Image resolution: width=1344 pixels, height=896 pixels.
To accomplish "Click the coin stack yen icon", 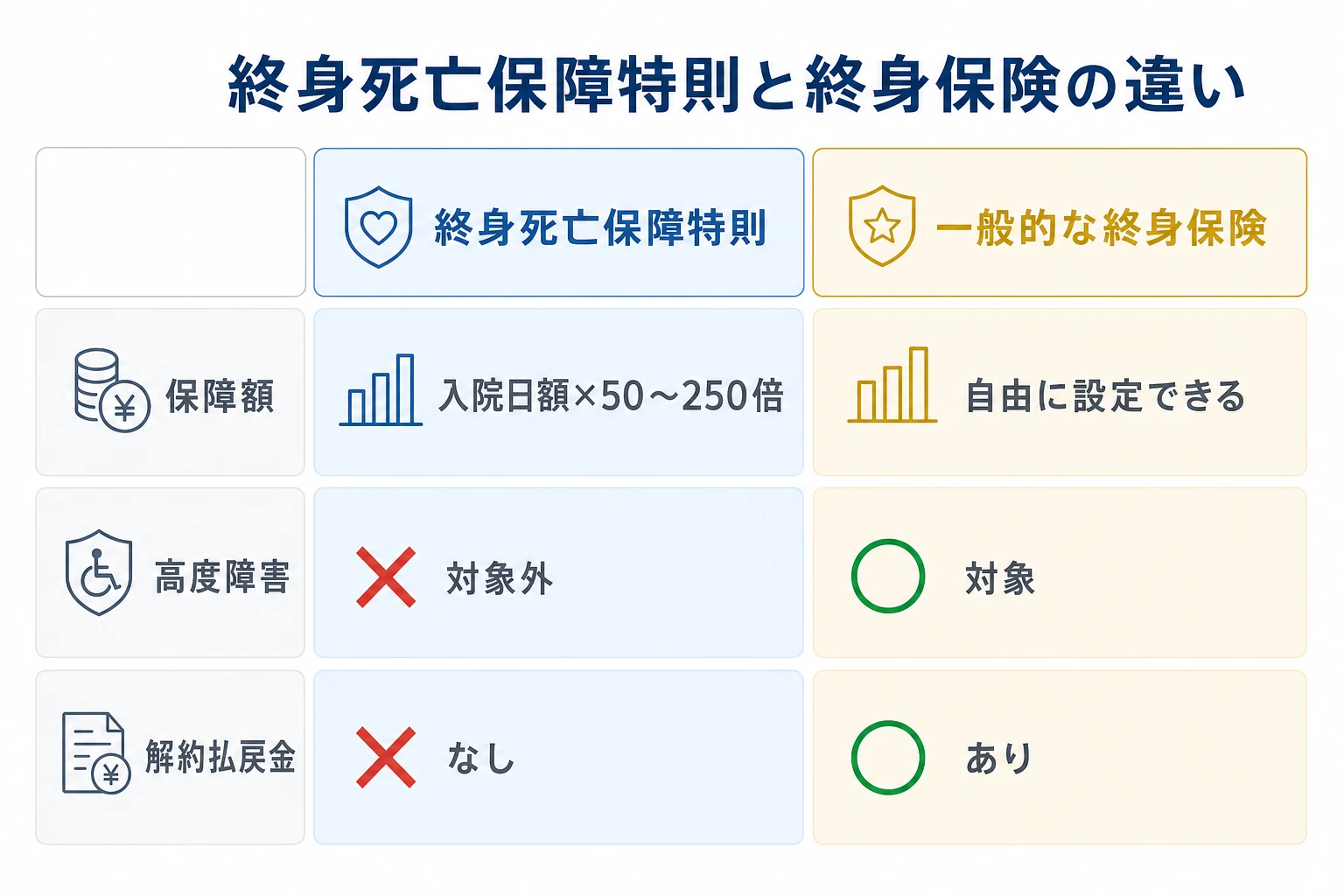I will pyautogui.click(x=112, y=390).
